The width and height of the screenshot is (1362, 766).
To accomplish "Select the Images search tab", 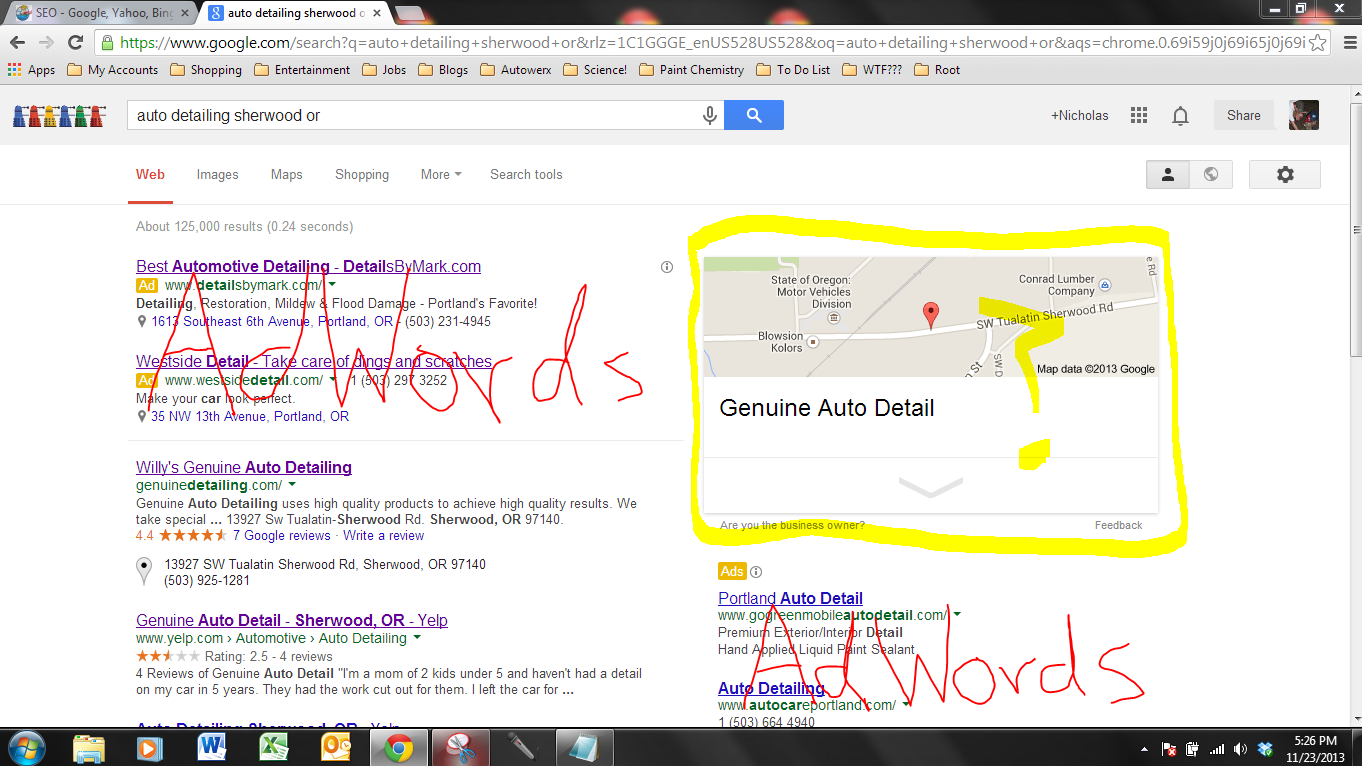I will click(217, 174).
